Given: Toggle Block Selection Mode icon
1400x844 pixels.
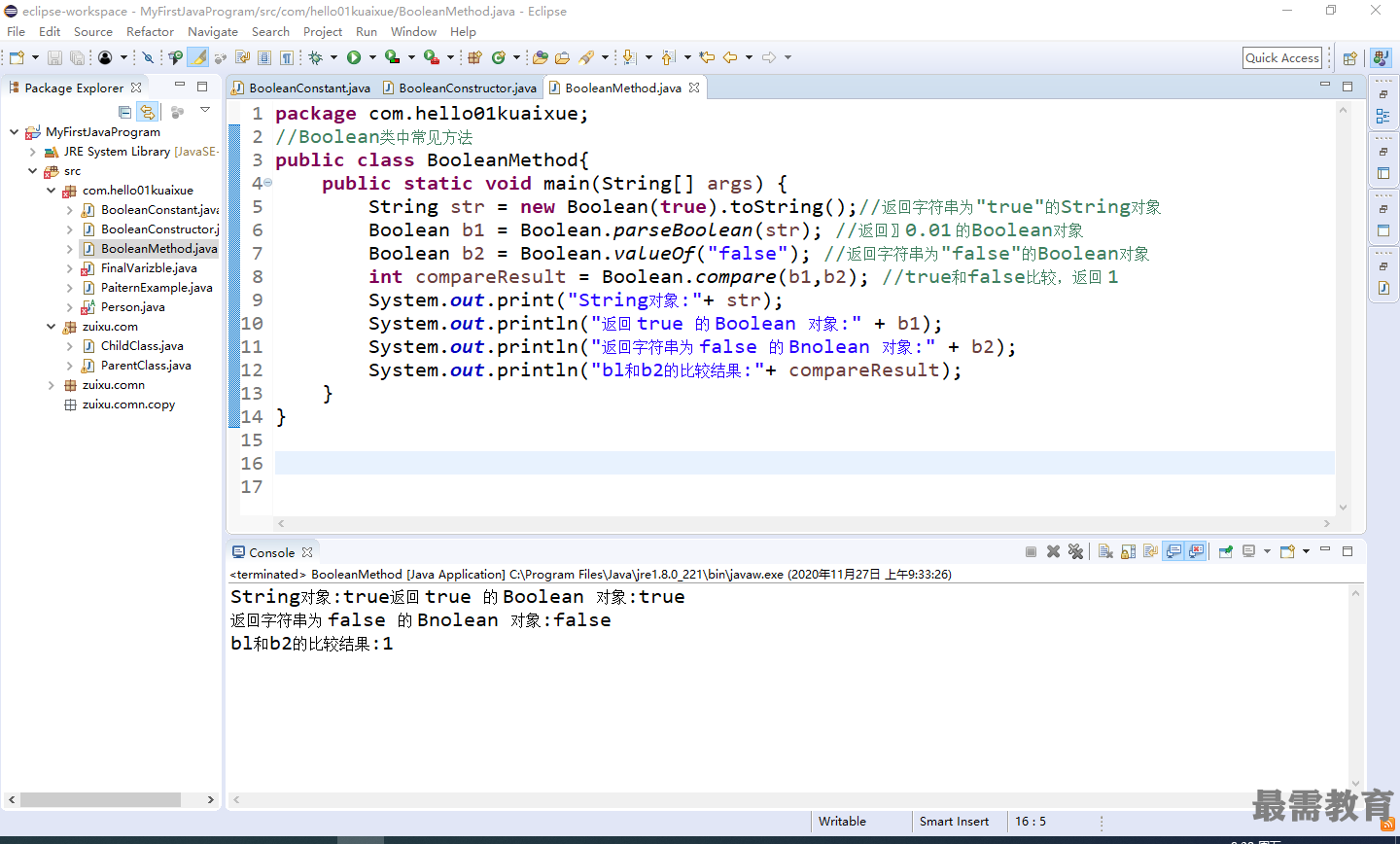Looking at the screenshot, I should pos(264,57).
